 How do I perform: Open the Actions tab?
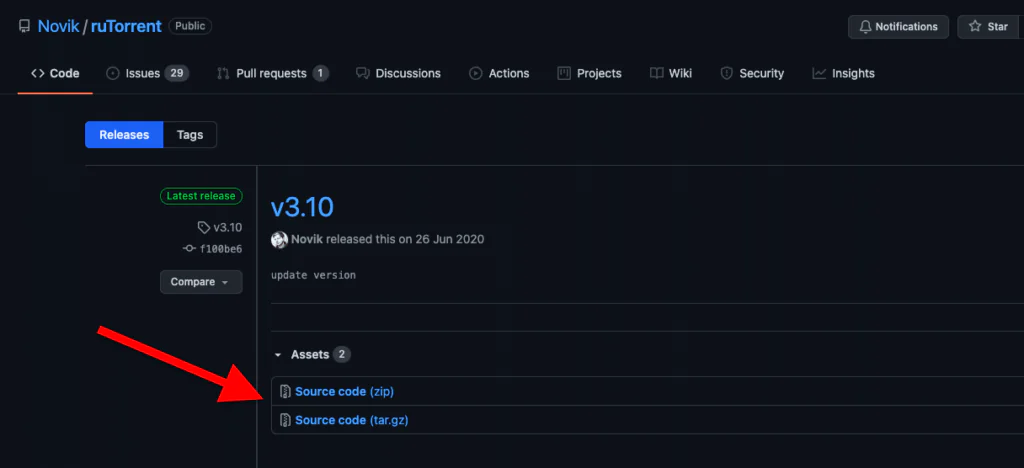point(499,73)
